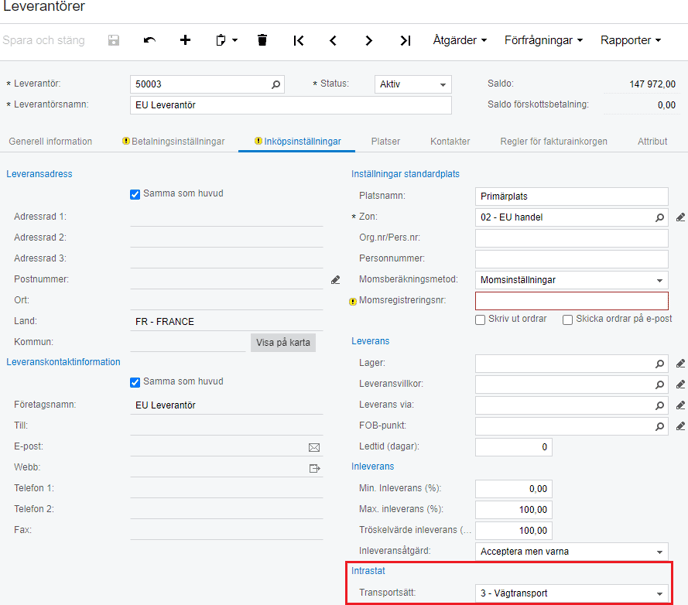Edit Leverans via with pencil icon

(x=681, y=405)
